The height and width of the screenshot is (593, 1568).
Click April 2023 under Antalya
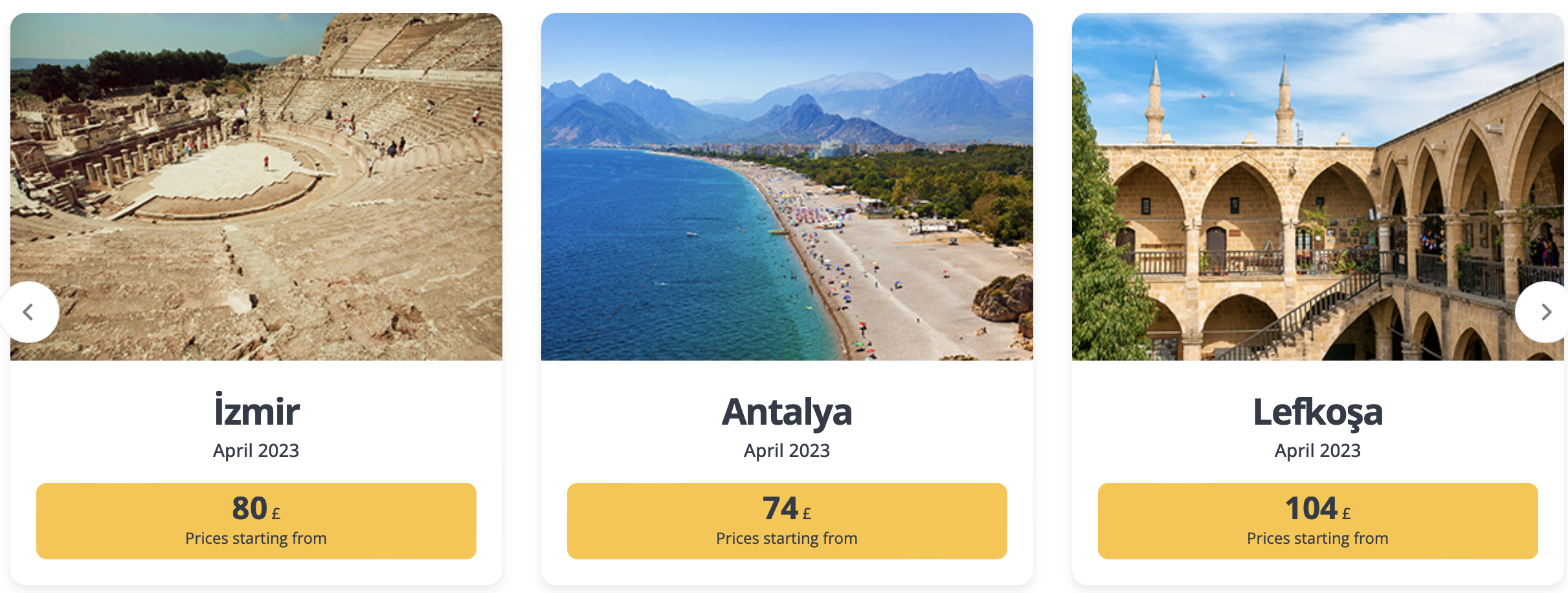pyautogui.click(x=787, y=451)
